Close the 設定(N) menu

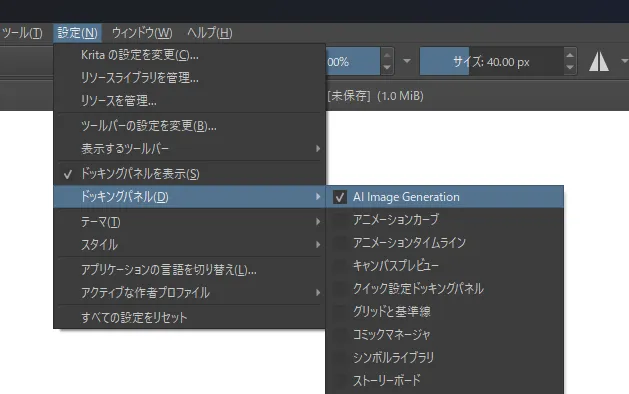(x=77, y=33)
